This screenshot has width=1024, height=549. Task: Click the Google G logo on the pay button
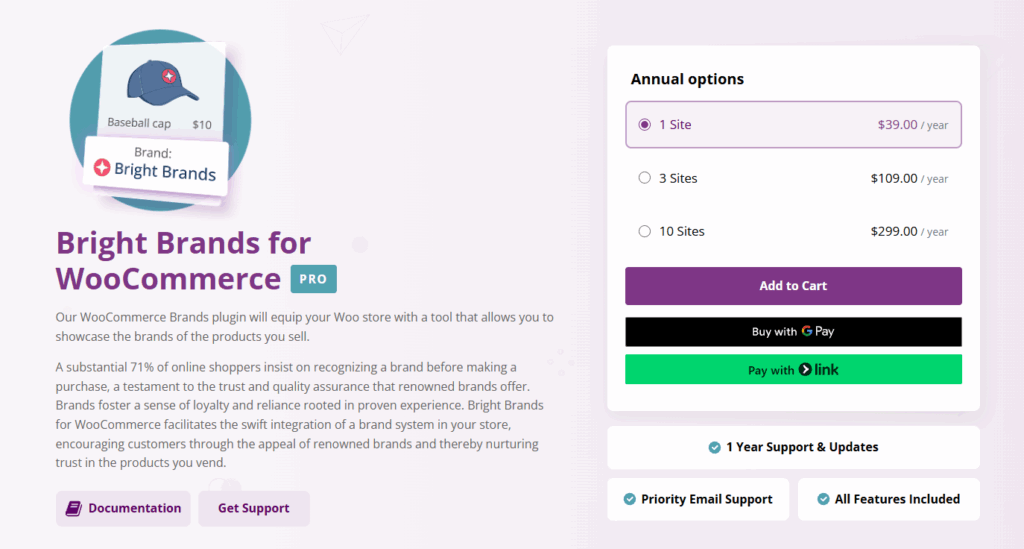807,331
